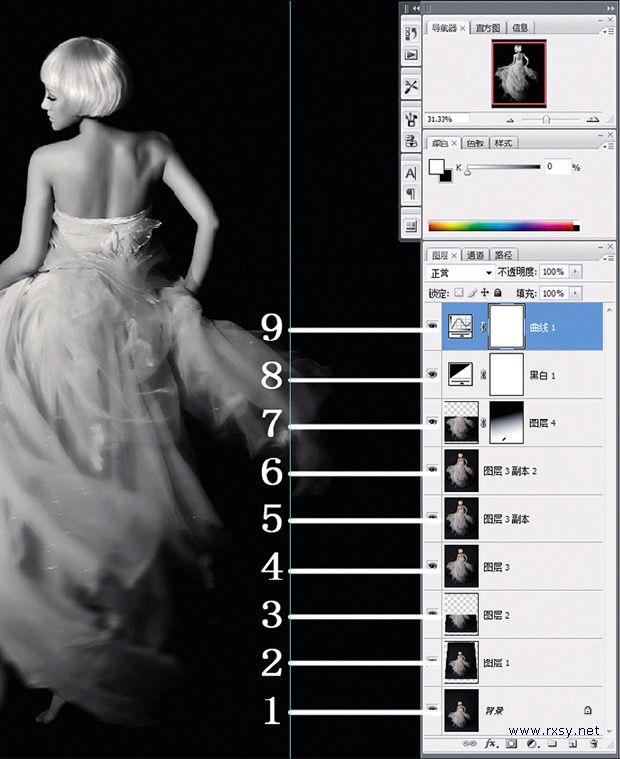This screenshot has width=620, height=759.
Task: Hide the 图层 4 layer eye
Action: click(433, 422)
